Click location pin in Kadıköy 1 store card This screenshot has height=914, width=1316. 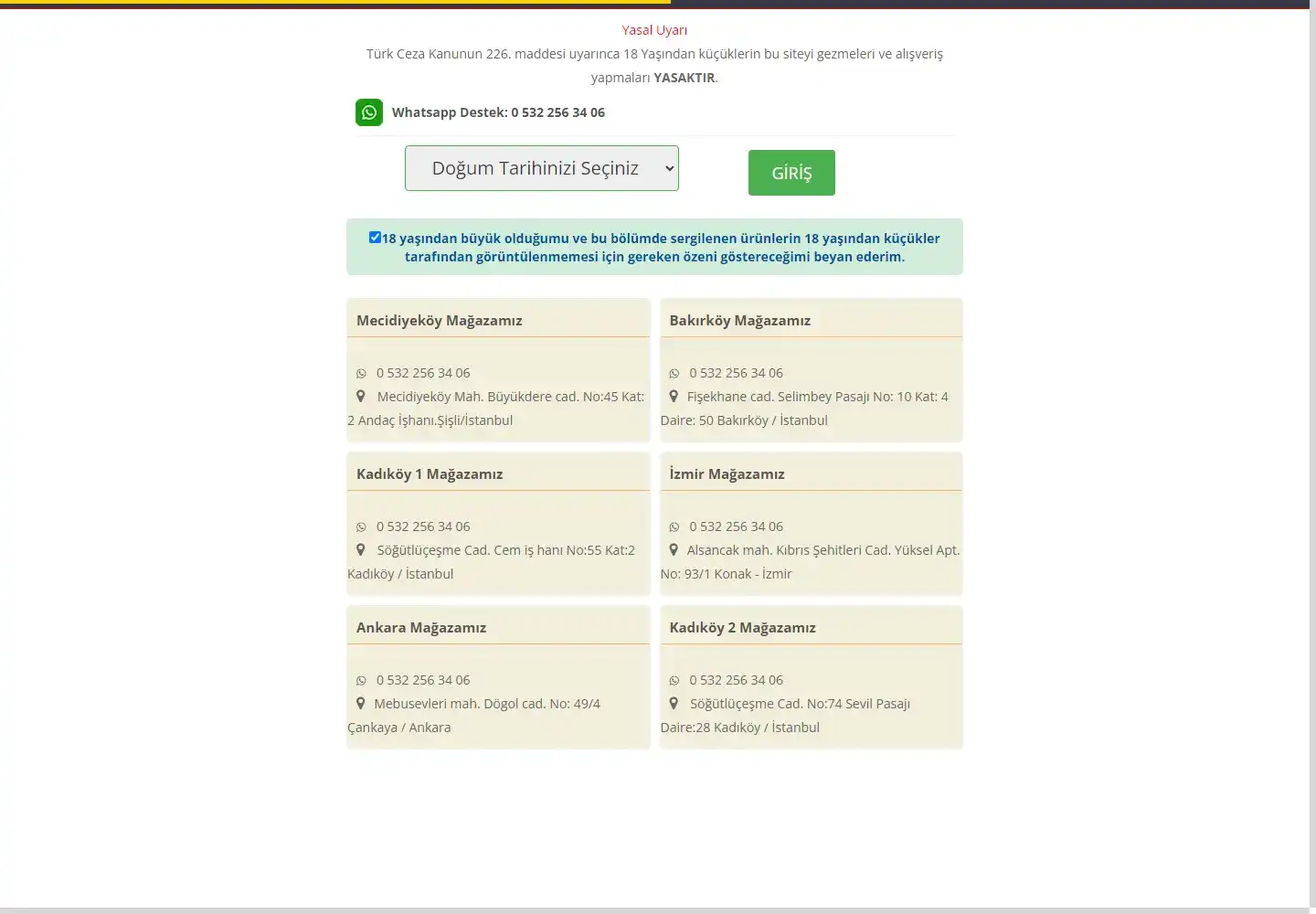[x=361, y=550]
